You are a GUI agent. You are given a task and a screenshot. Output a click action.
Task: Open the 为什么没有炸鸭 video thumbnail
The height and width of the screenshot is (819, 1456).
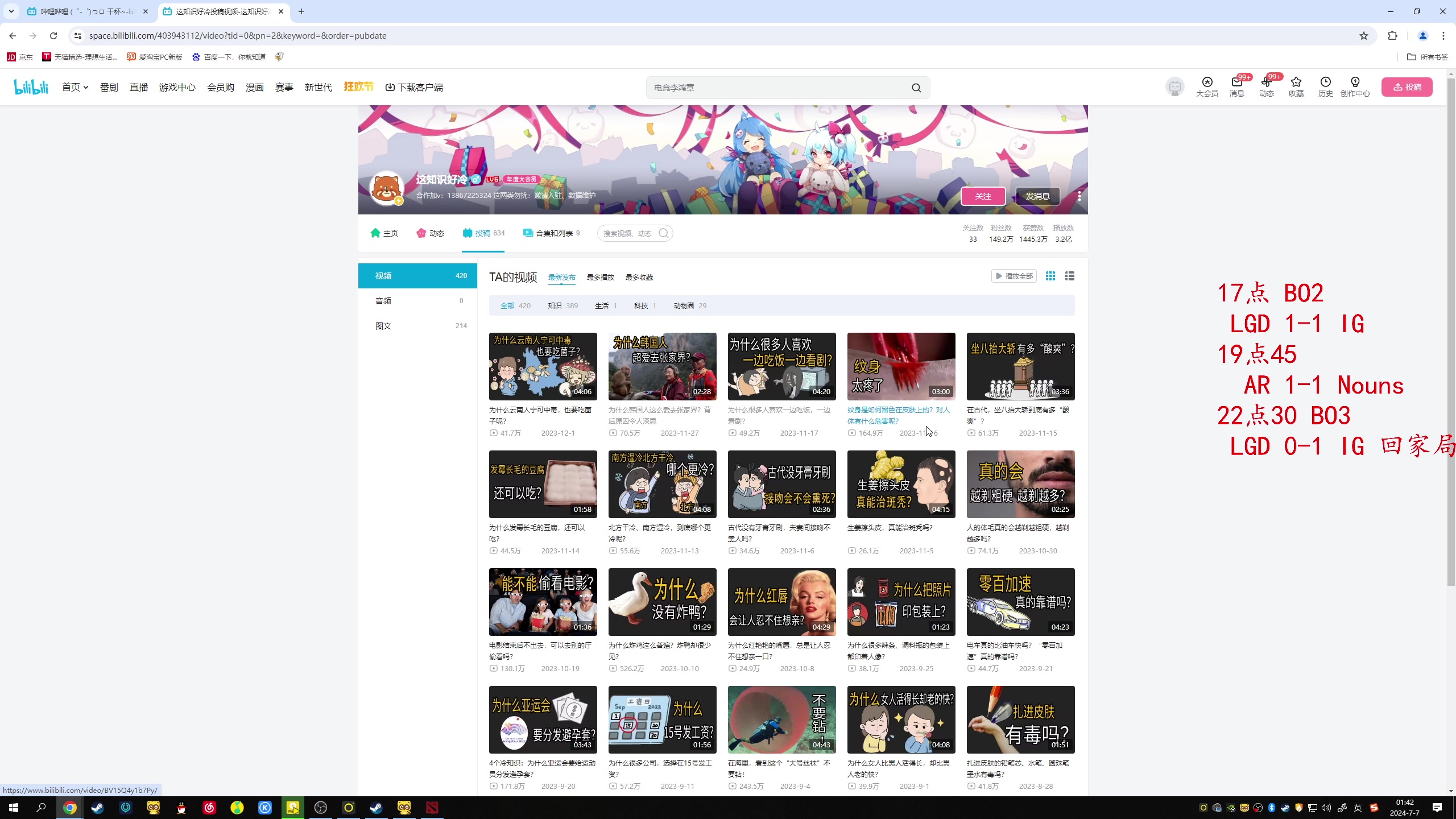[x=662, y=602]
